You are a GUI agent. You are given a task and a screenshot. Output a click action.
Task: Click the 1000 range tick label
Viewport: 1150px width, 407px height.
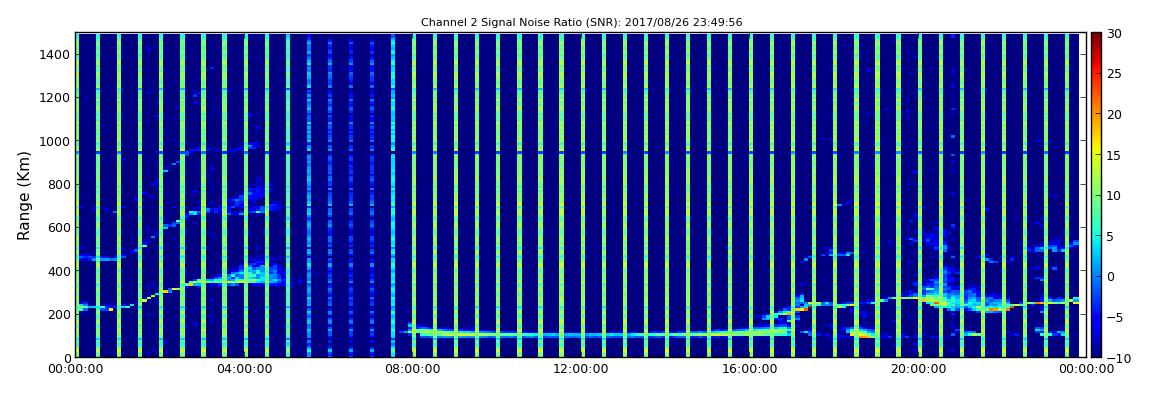[x=54, y=141]
